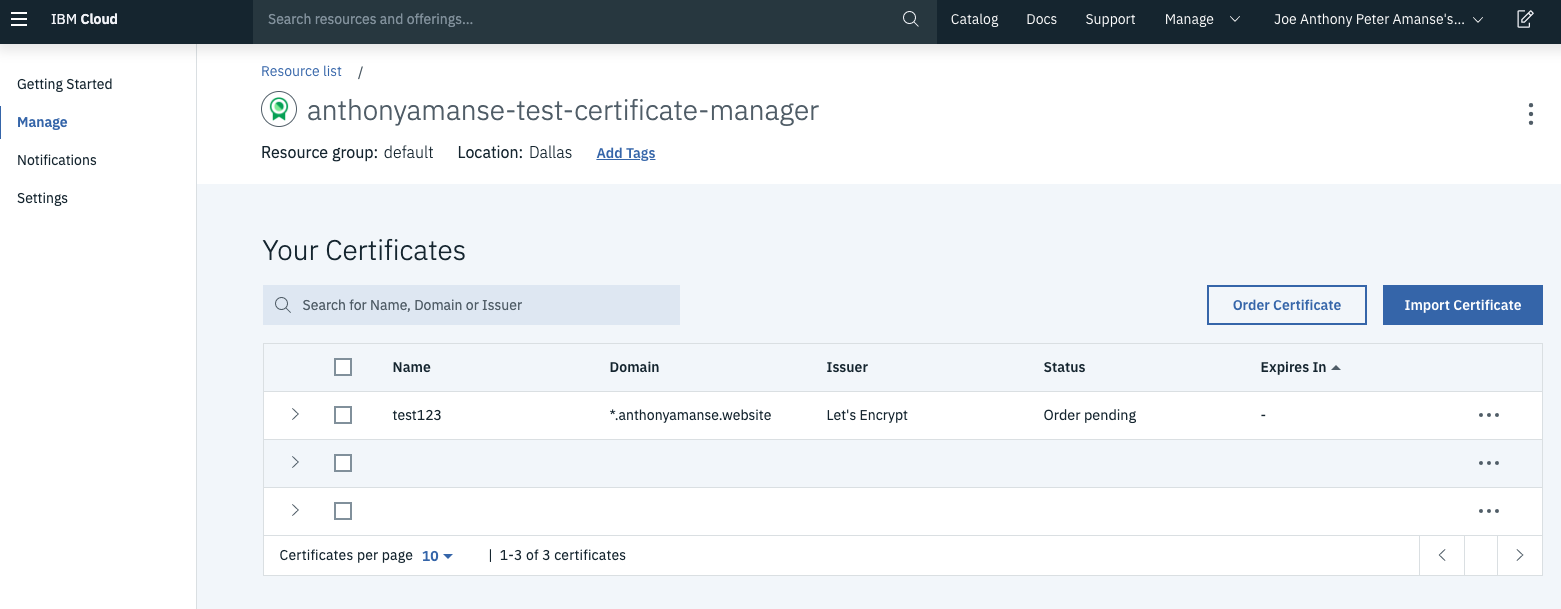Image resolution: width=1561 pixels, height=609 pixels.
Task: Click the search magnifier icon in header
Action: click(910, 19)
